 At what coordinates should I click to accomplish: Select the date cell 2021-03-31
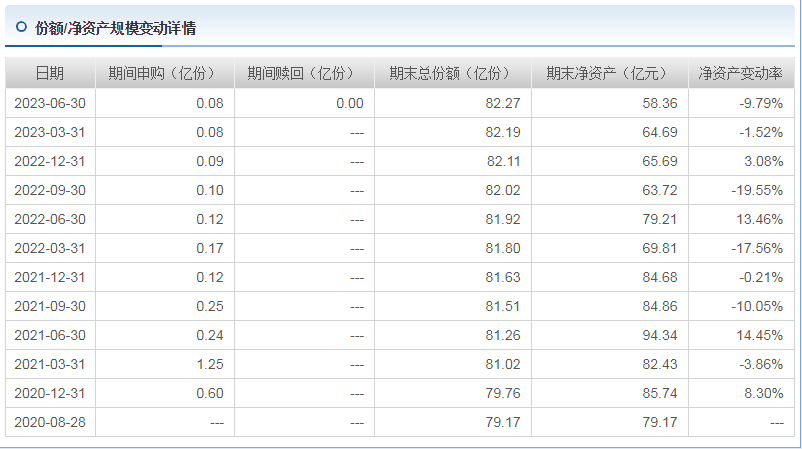(x=50, y=364)
